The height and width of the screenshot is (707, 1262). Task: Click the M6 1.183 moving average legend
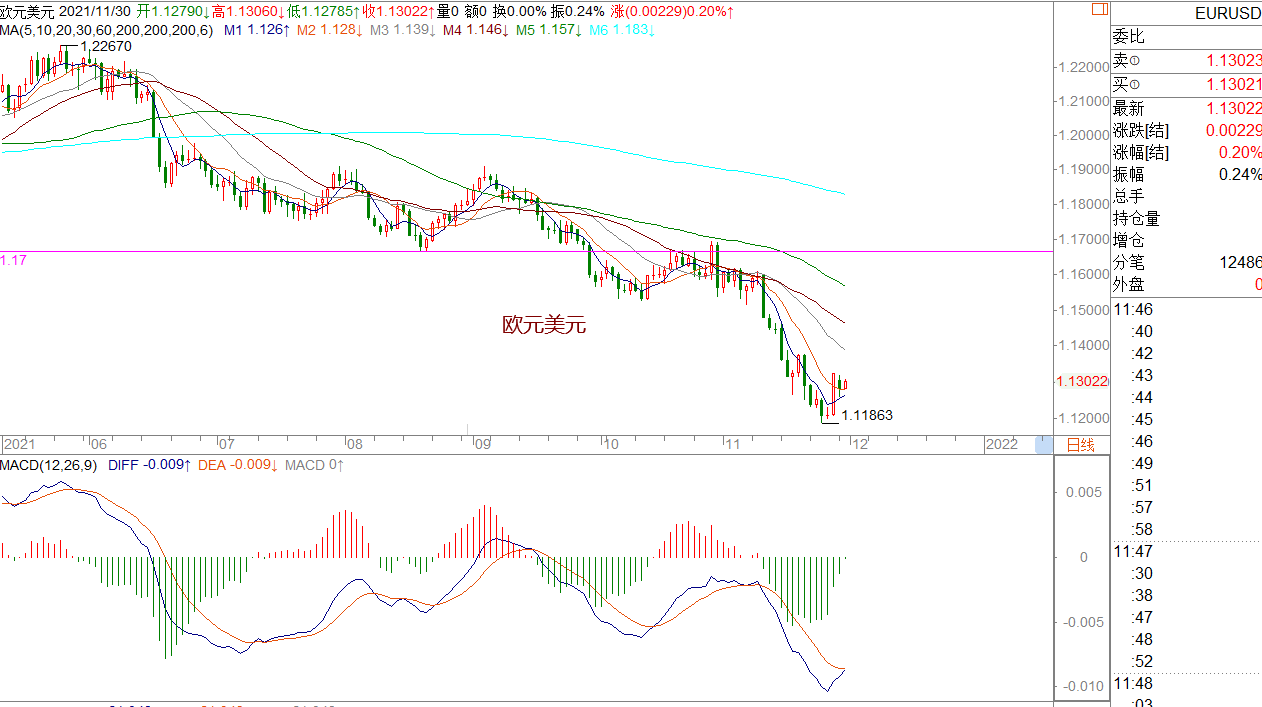tap(621, 30)
